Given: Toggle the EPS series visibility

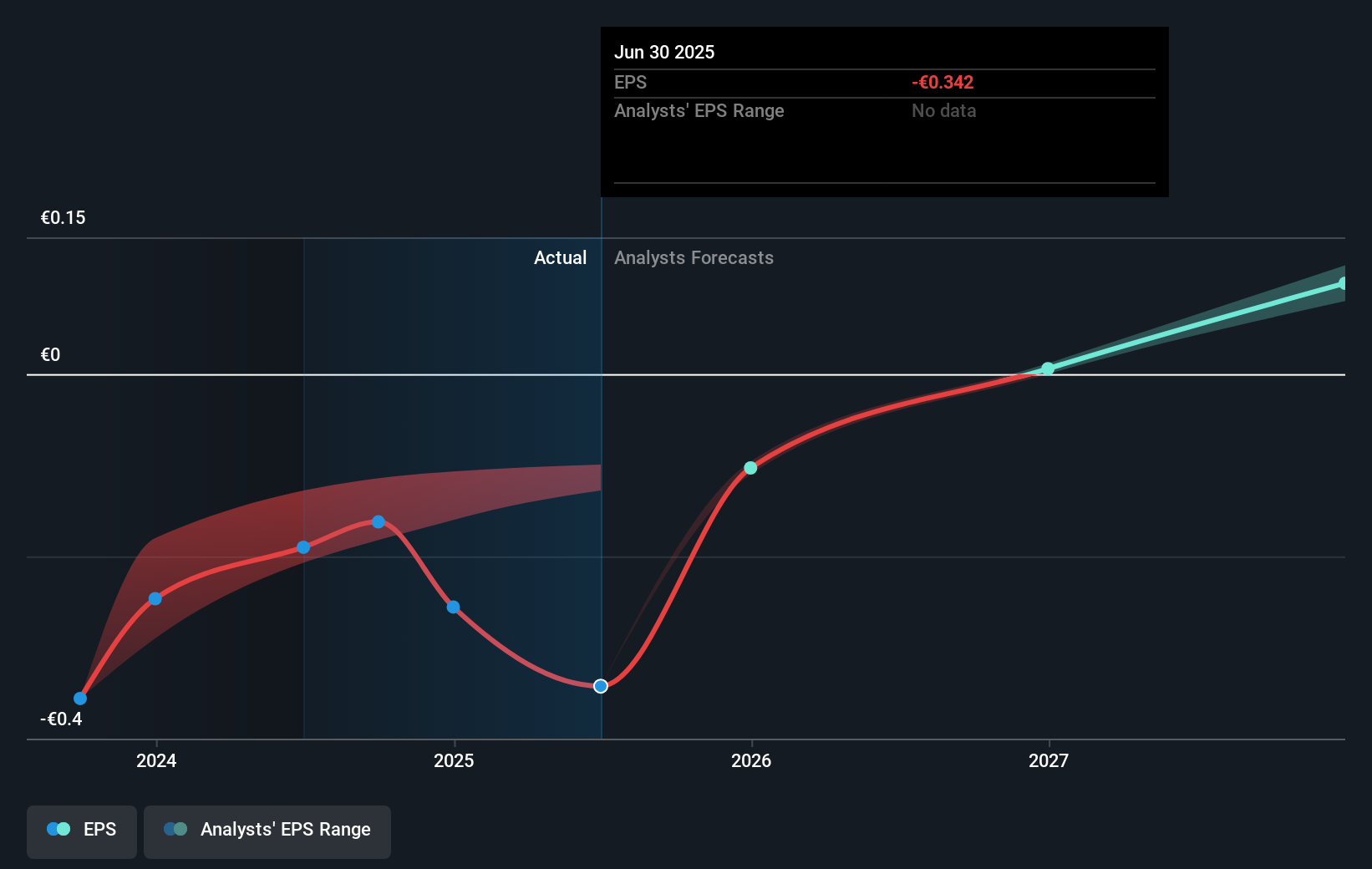Looking at the screenshot, I should point(81,831).
